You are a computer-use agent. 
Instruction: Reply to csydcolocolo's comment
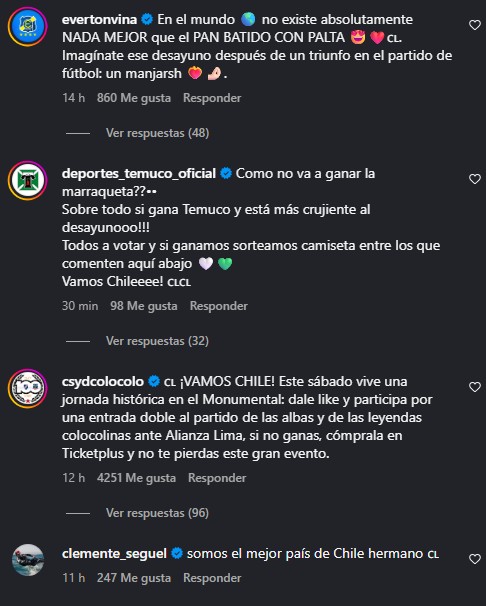pyautogui.click(x=217, y=478)
